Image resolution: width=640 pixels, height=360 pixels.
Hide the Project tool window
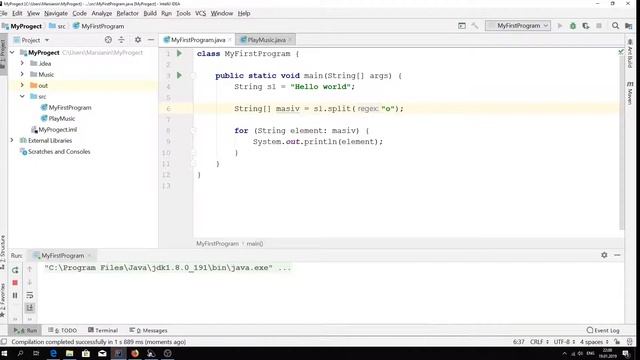(151, 40)
